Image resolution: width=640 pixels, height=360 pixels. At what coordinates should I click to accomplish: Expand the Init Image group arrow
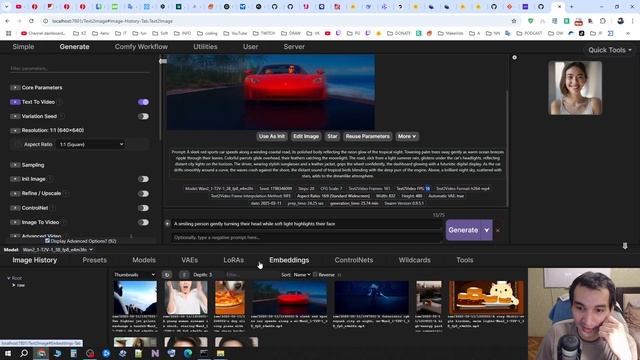15,179
